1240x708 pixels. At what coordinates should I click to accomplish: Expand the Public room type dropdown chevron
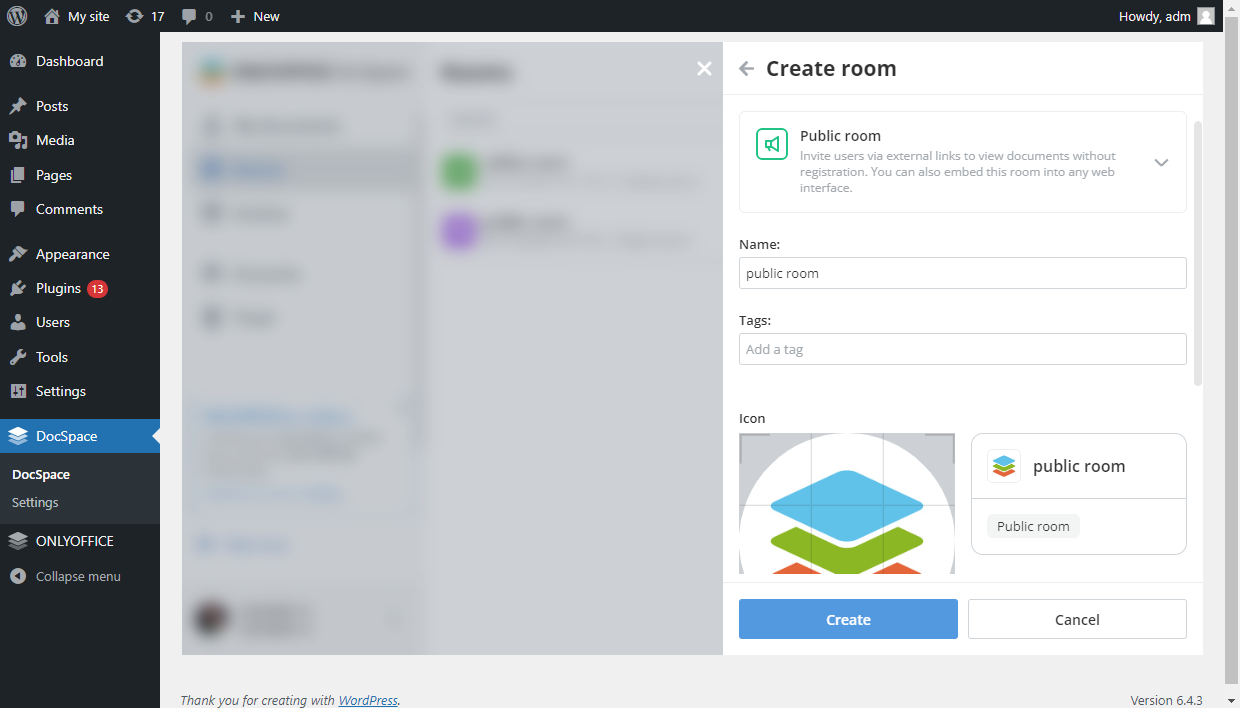(x=1160, y=162)
